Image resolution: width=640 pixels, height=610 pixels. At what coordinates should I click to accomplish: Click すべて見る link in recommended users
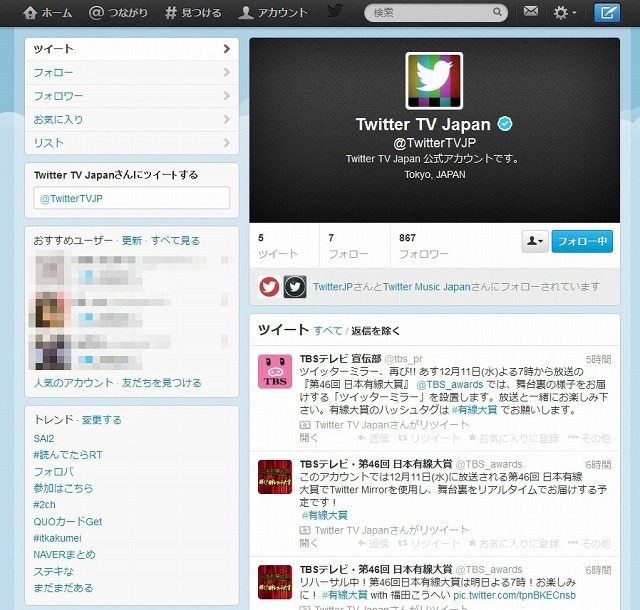176,240
